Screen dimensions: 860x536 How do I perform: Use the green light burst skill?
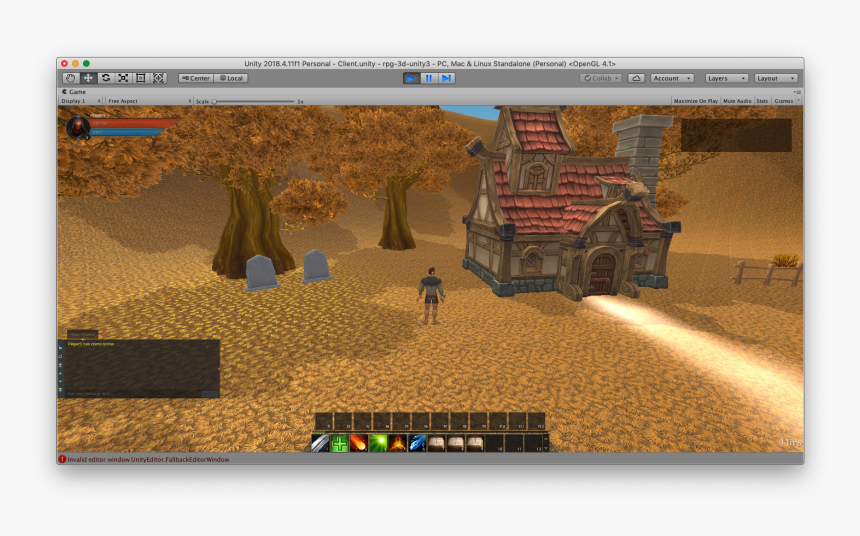[378, 443]
